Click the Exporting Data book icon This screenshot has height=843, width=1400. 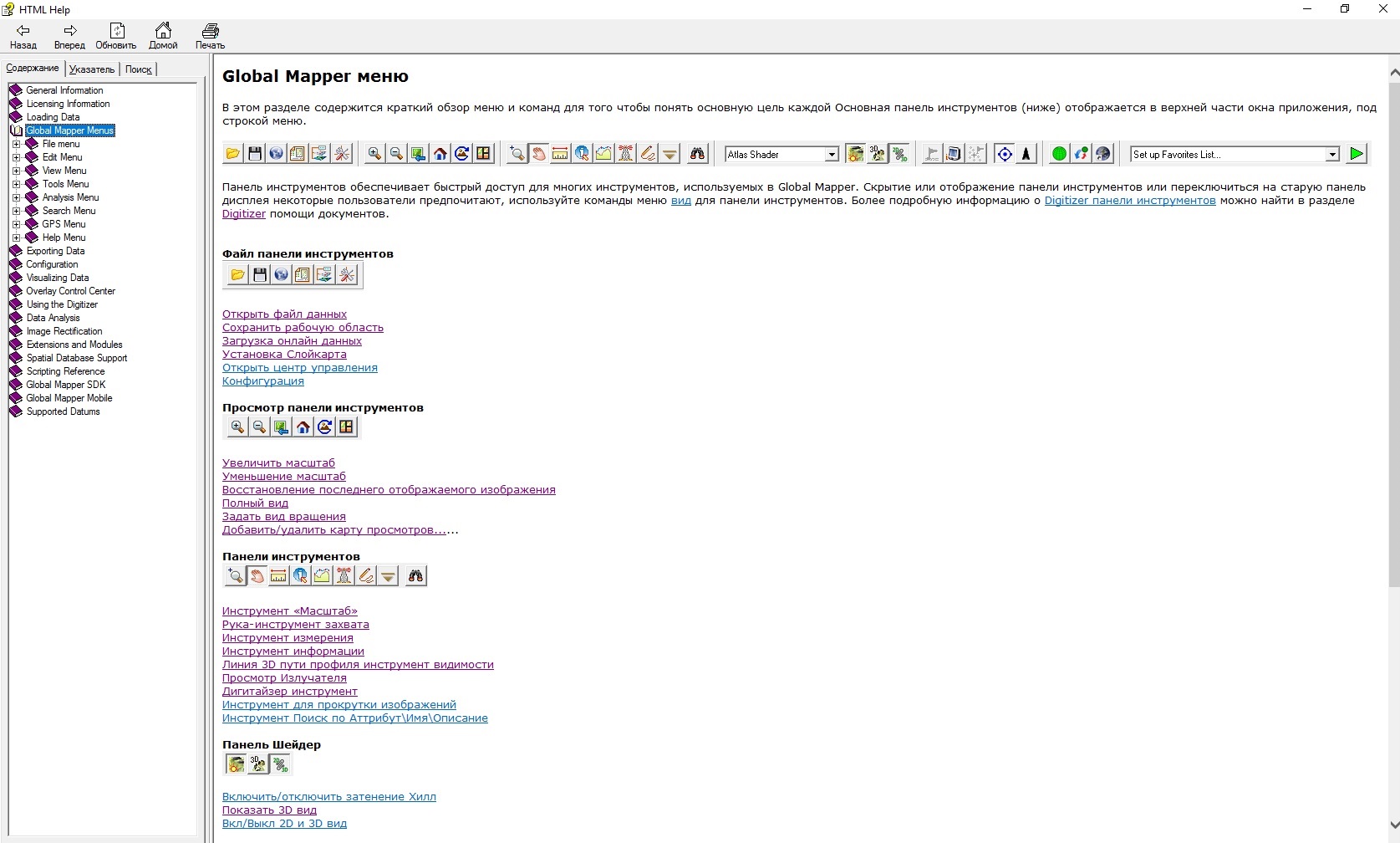pos(16,251)
